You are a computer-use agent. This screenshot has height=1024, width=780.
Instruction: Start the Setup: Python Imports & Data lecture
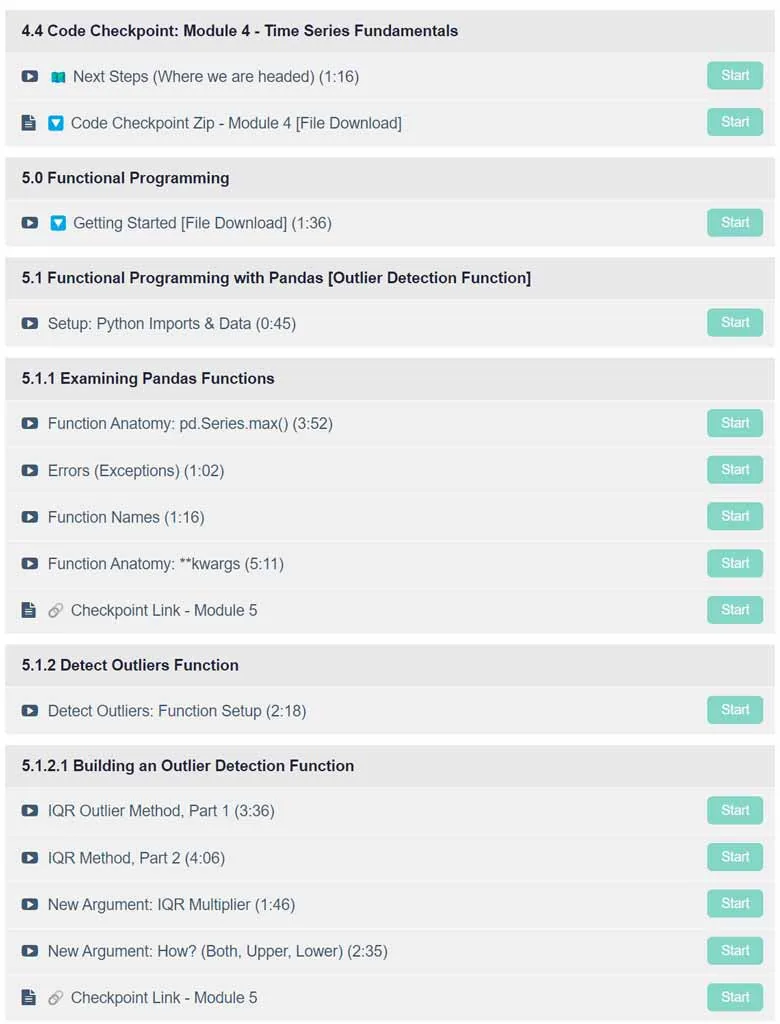click(x=735, y=323)
